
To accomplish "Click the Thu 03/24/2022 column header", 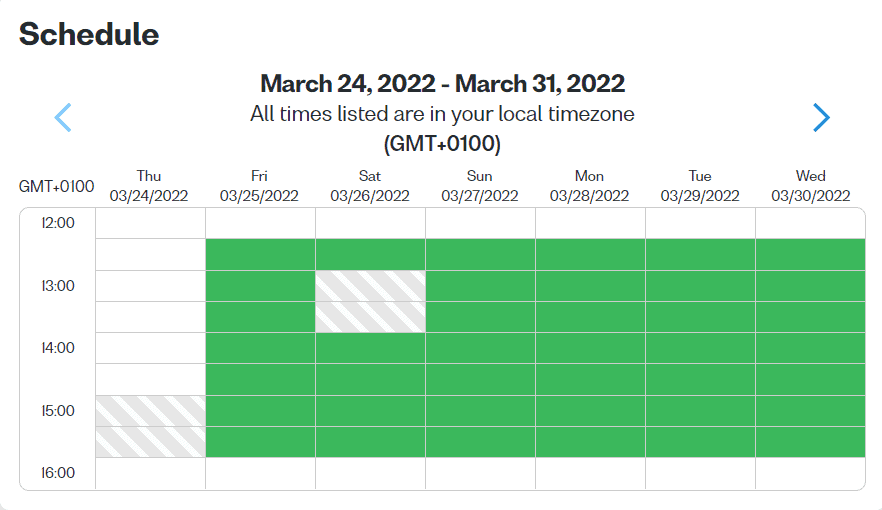I will coord(149,186).
